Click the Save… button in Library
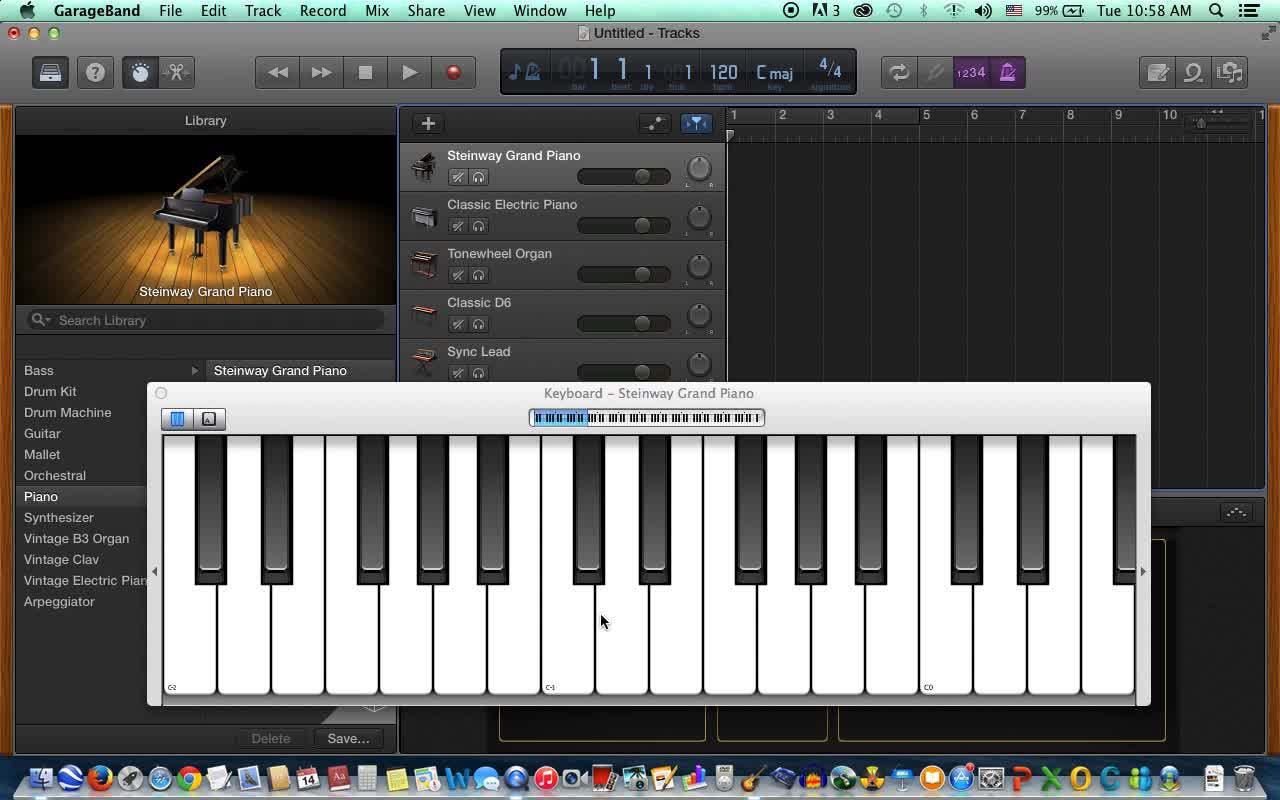 click(348, 738)
